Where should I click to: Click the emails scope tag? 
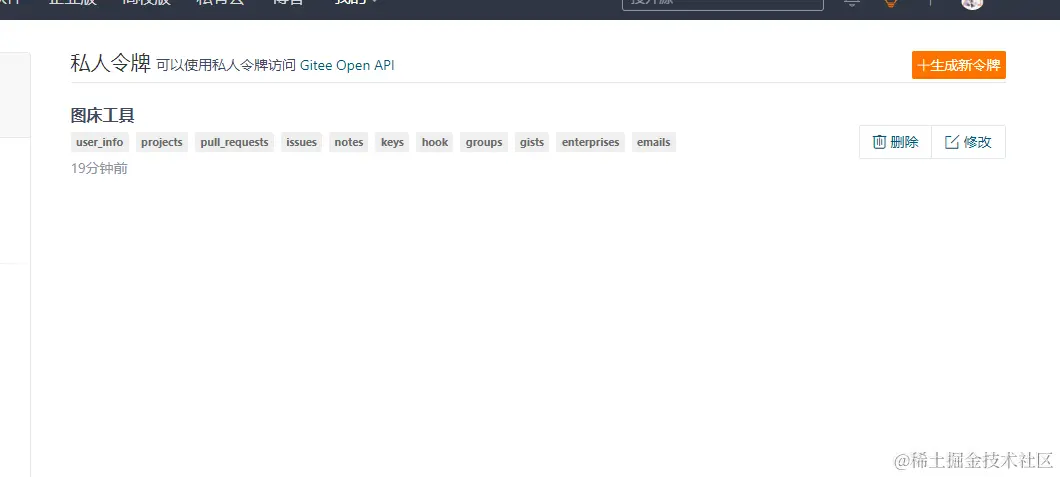pyautogui.click(x=654, y=142)
